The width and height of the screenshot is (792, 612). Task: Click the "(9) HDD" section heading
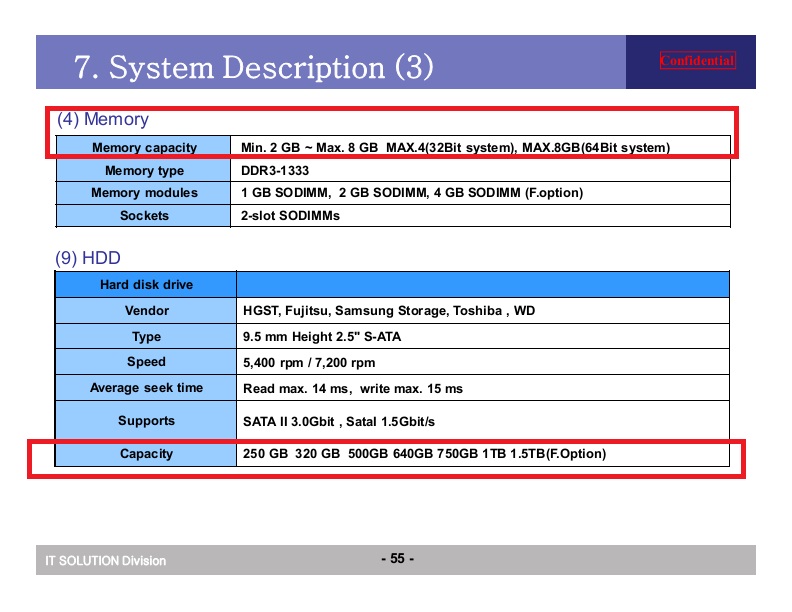coord(88,259)
